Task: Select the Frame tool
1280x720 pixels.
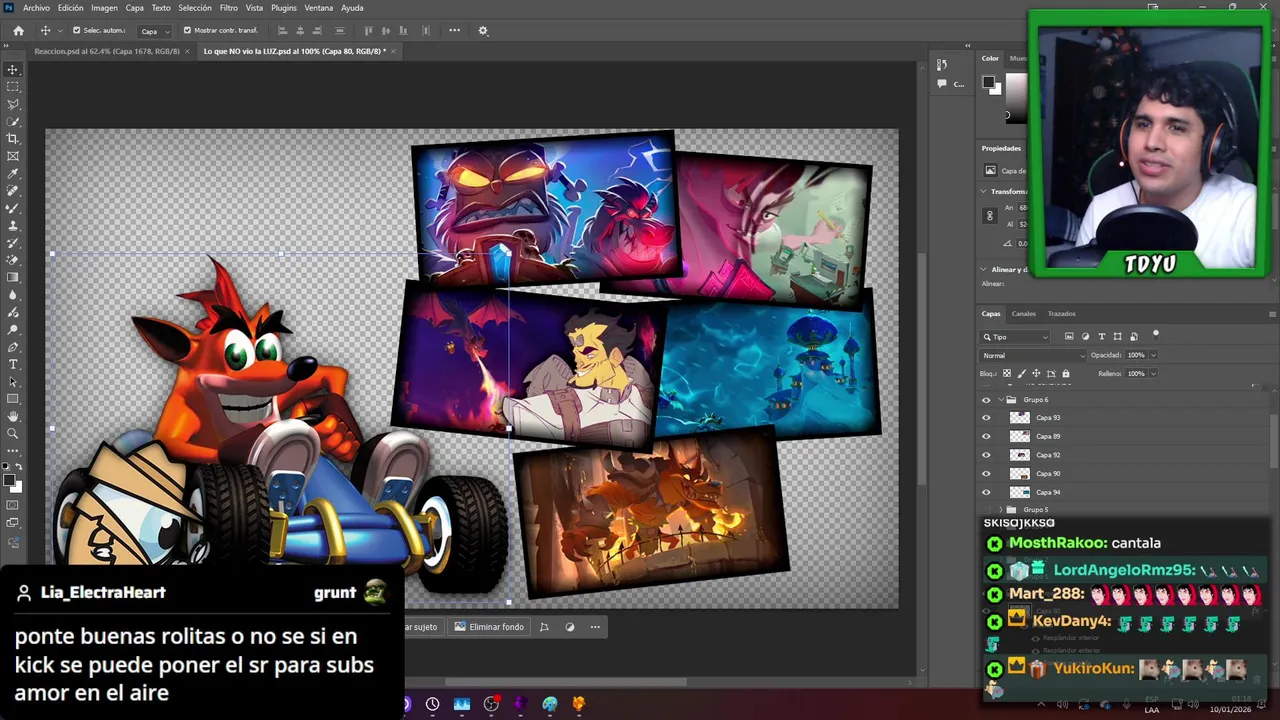Action: tap(13, 156)
